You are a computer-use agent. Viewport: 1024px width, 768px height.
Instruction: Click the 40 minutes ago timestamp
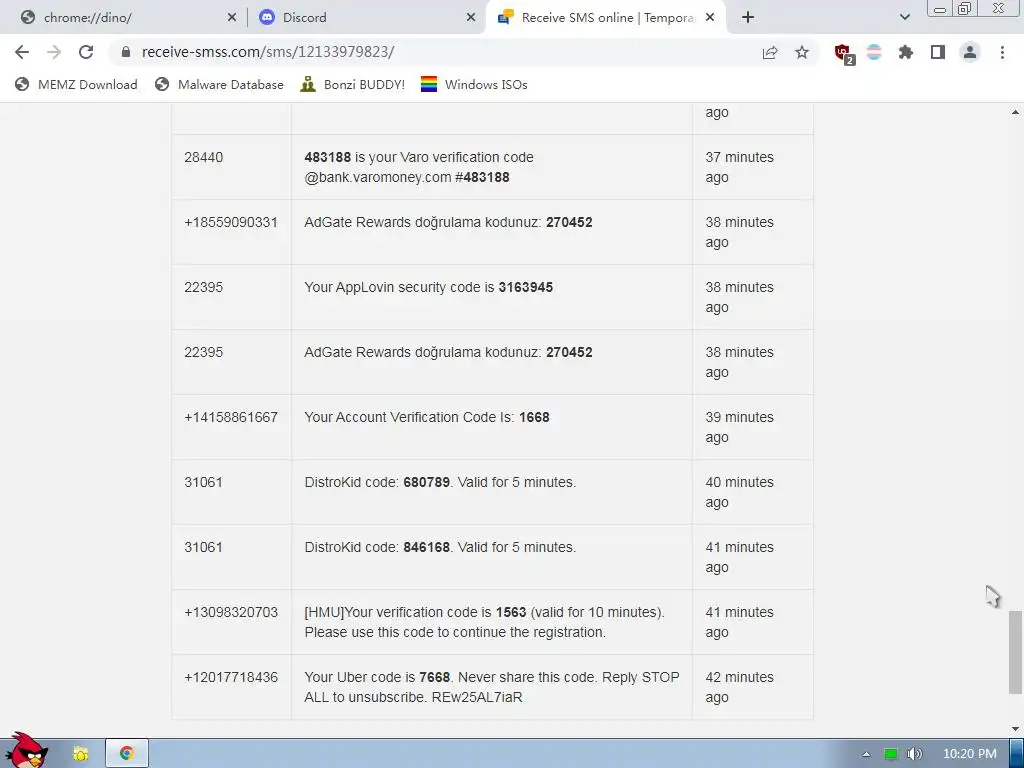click(739, 492)
